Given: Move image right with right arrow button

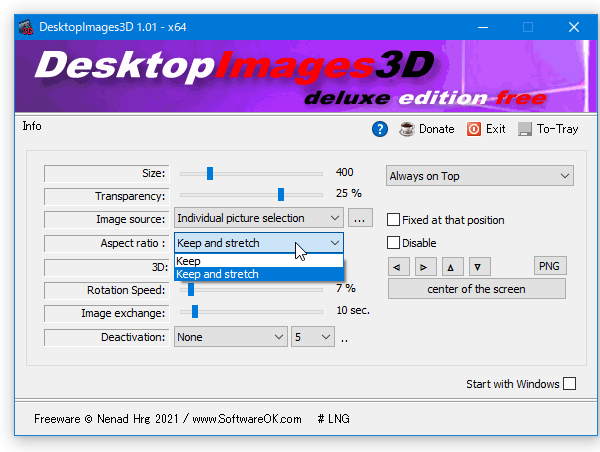Looking at the screenshot, I should click(426, 267).
